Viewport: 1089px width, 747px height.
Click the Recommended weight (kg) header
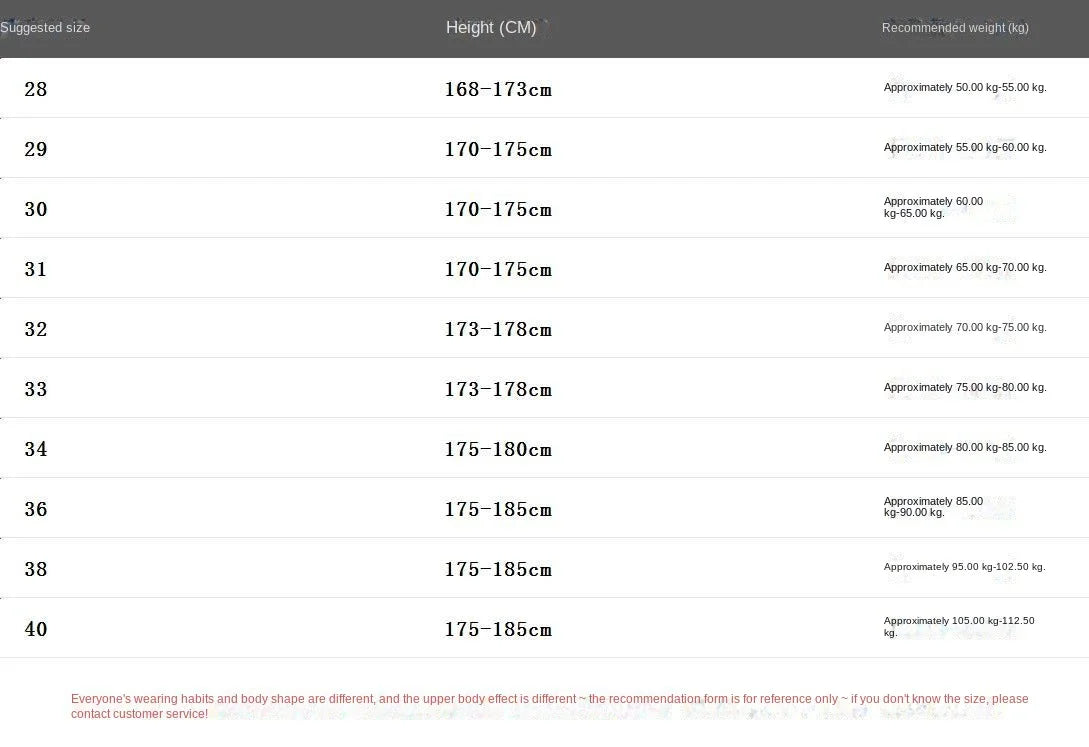(955, 28)
